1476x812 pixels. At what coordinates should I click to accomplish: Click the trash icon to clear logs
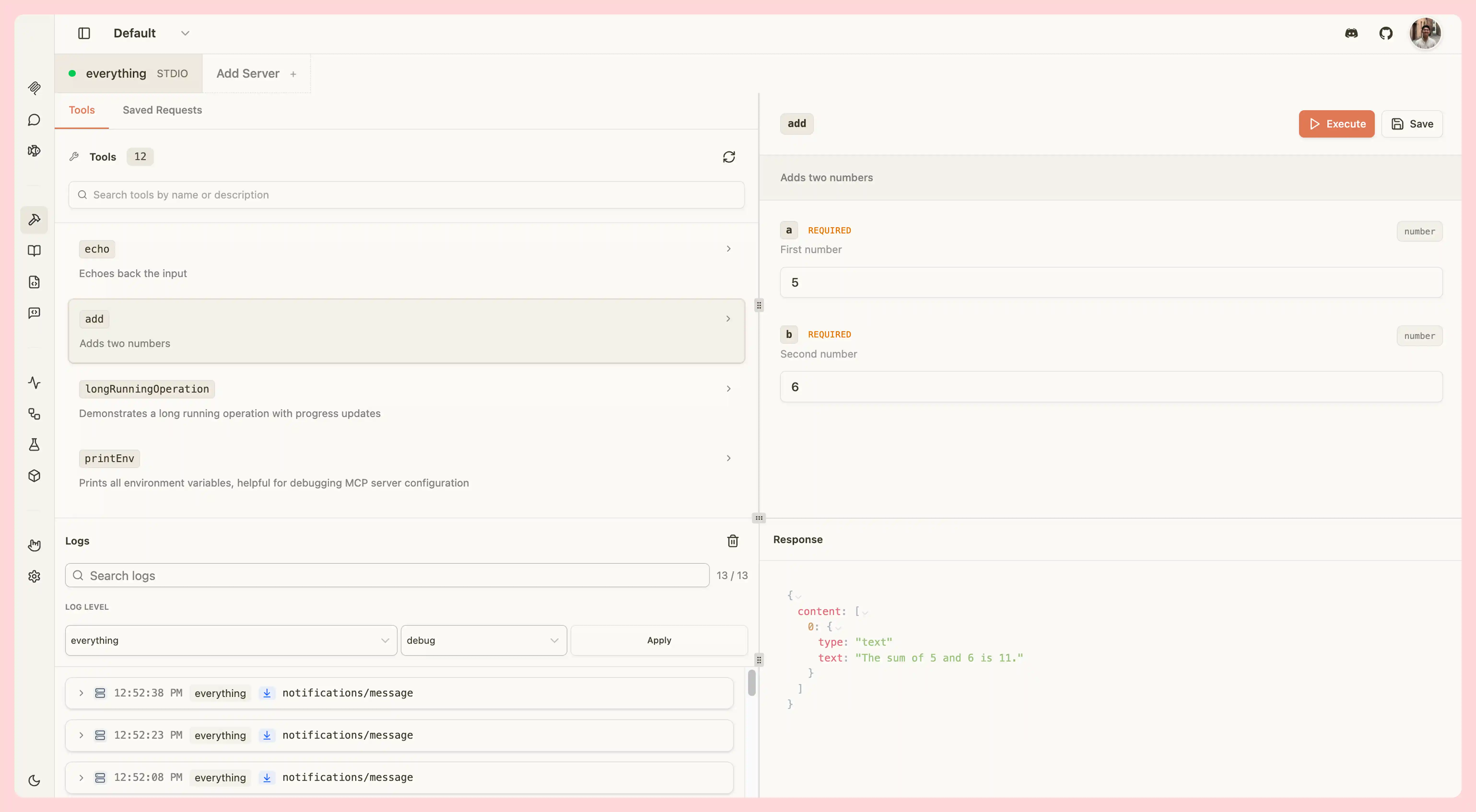pyautogui.click(x=732, y=541)
